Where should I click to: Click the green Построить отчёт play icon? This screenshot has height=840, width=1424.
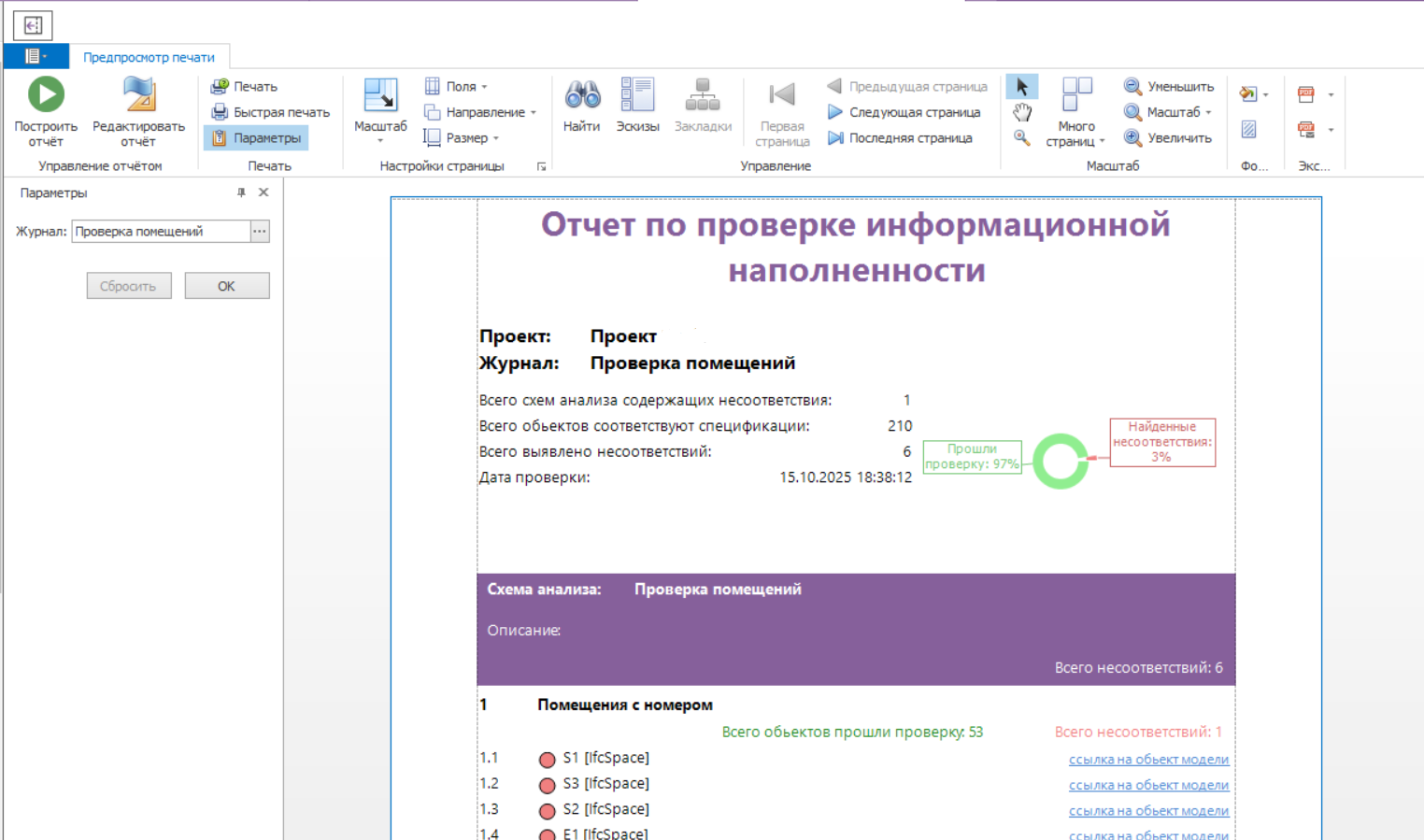(46, 95)
